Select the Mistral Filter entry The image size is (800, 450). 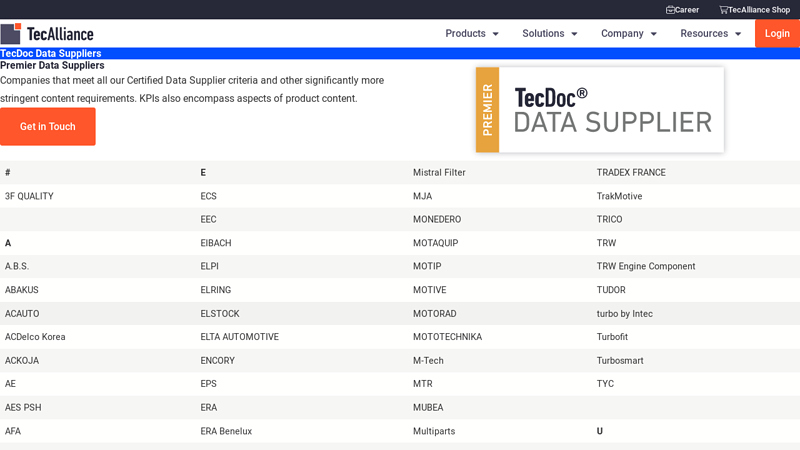(x=439, y=172)
